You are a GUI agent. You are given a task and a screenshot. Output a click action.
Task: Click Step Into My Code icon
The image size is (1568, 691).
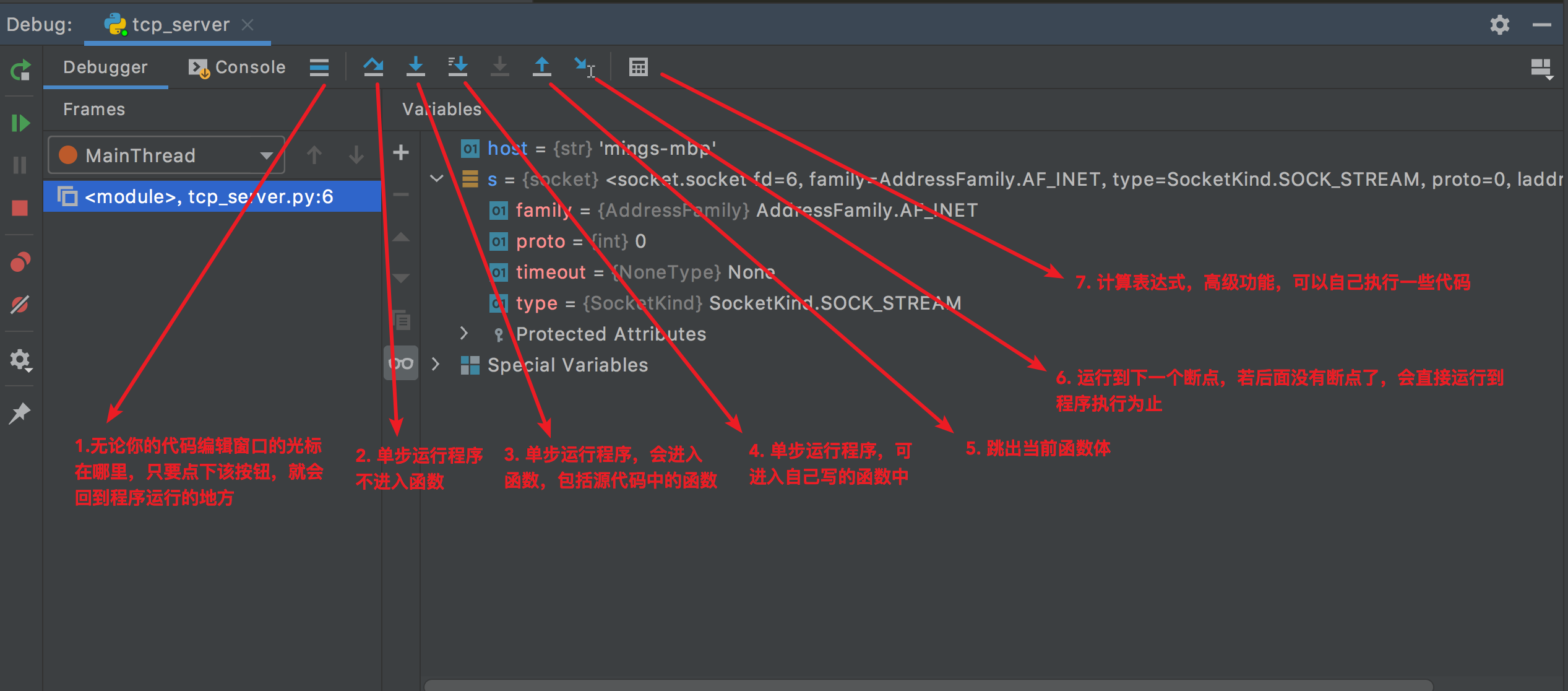point(457,67)
